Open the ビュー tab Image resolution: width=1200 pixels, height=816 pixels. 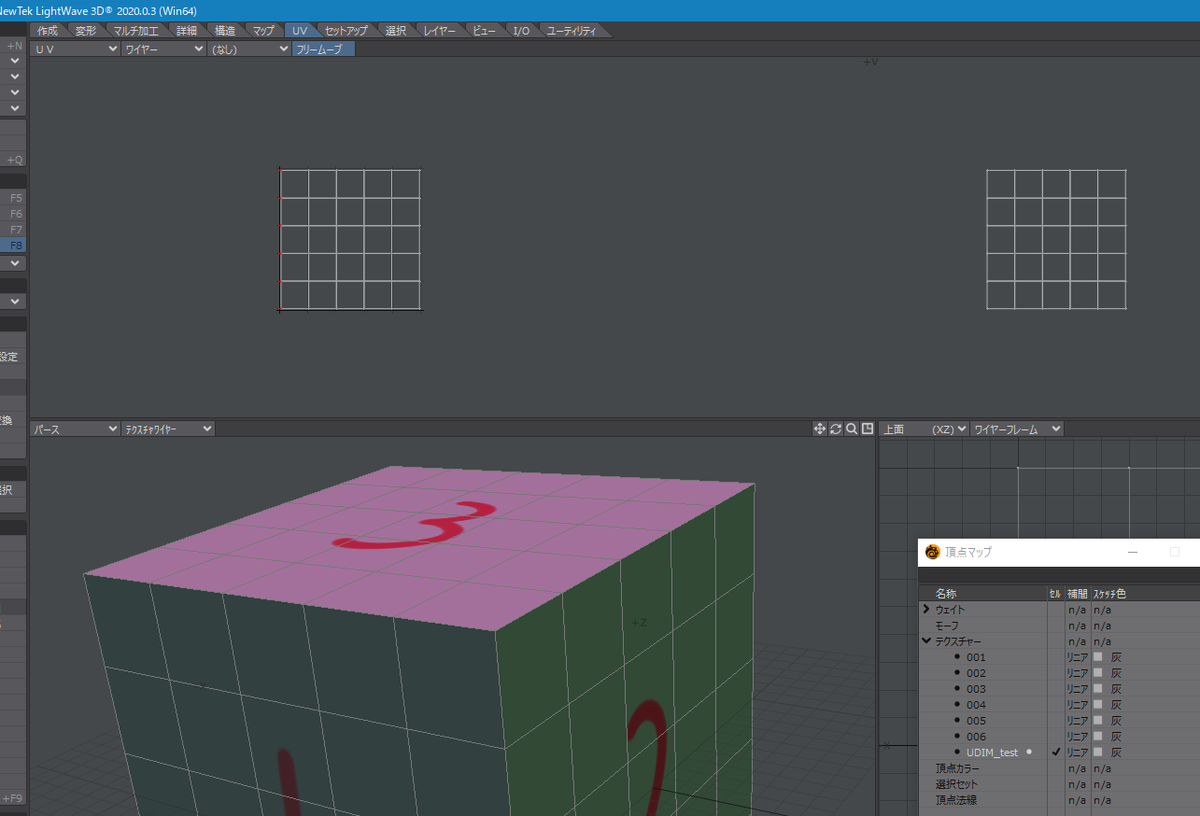(x=484, y=31)
